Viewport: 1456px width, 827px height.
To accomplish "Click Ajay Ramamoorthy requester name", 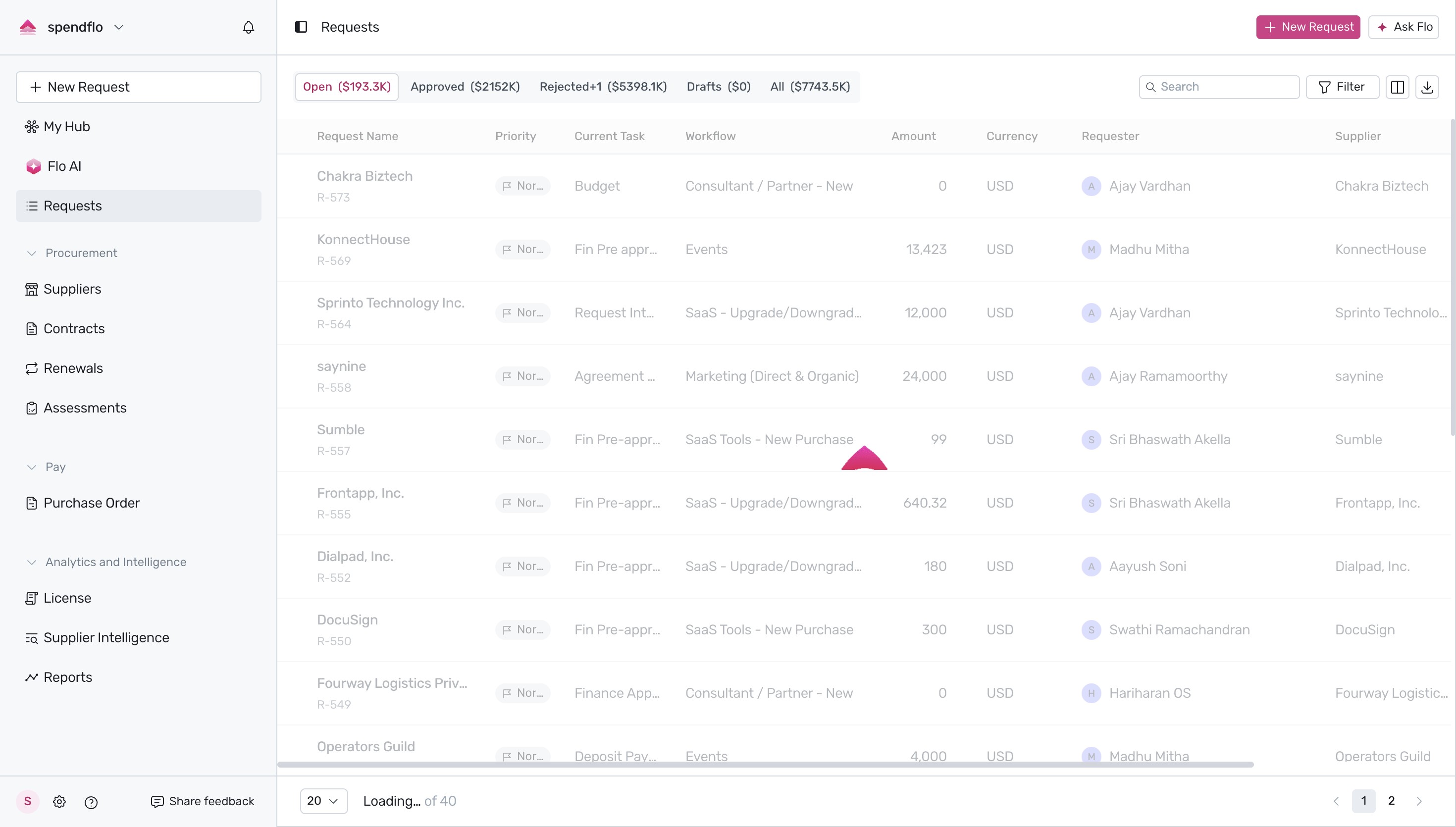I will point(1168,376).
